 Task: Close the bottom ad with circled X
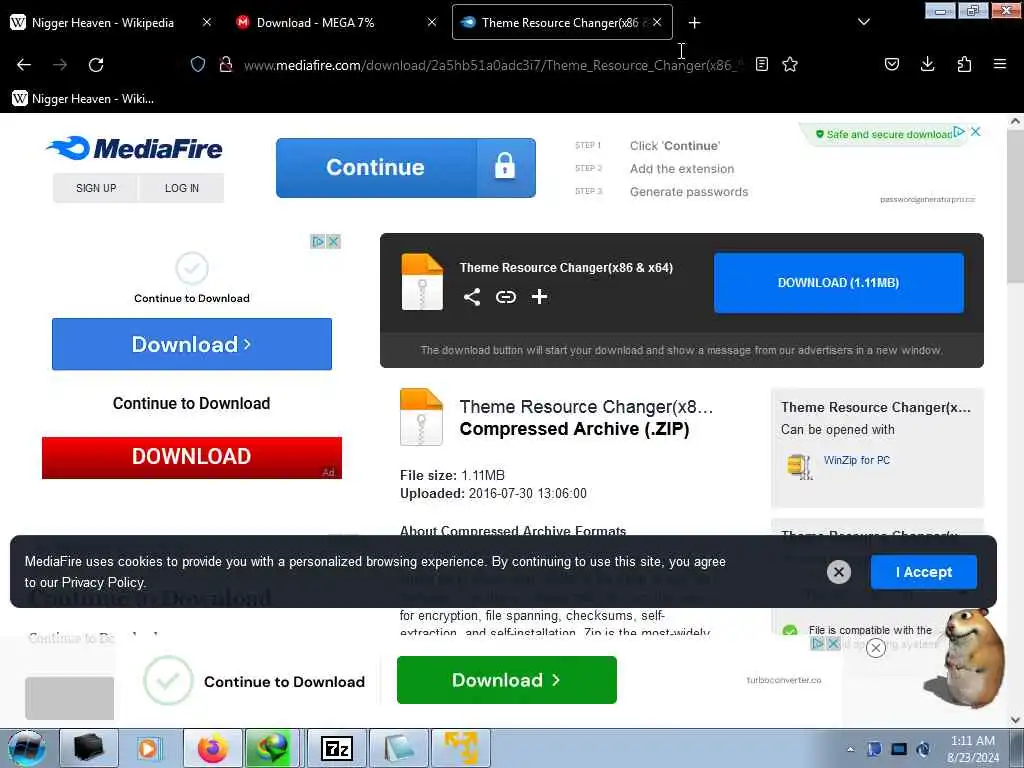pyautogui.click(x=876, y=647)
